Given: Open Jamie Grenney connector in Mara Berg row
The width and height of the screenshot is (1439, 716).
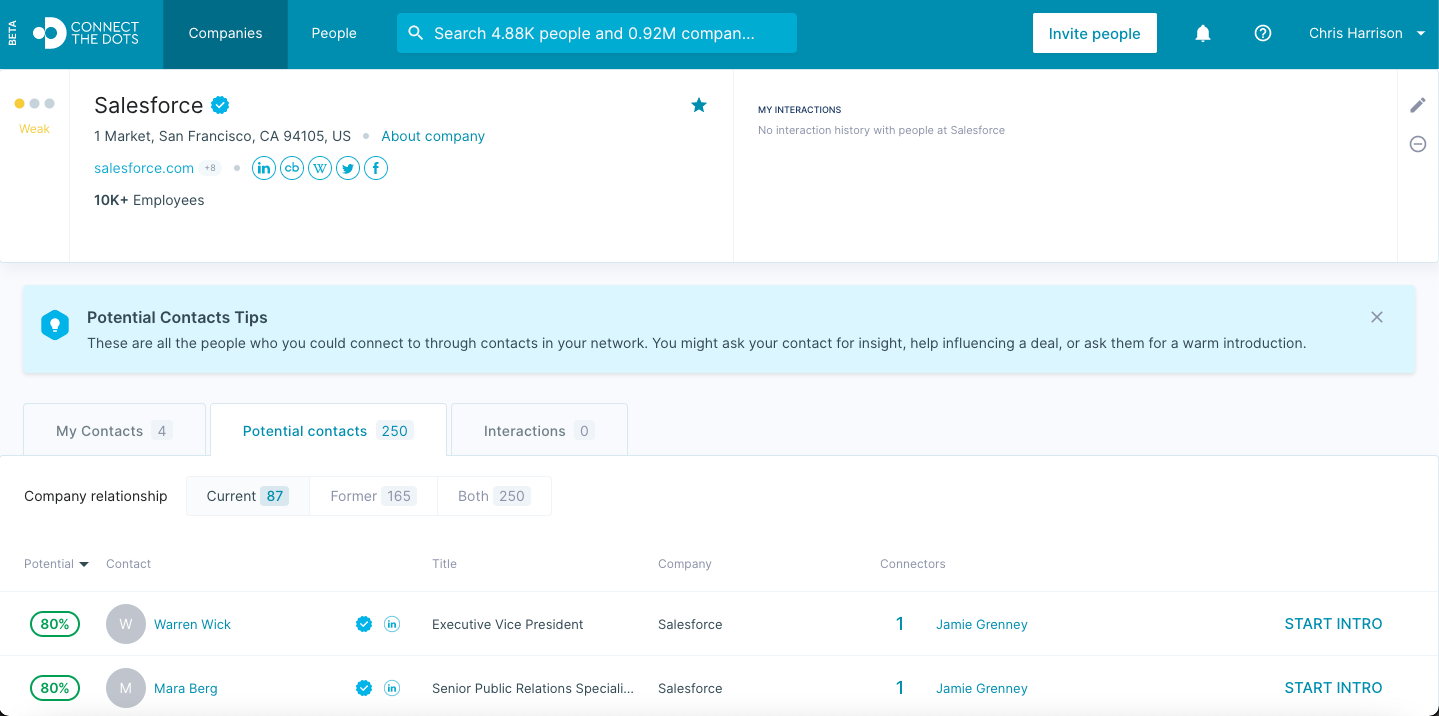Looking at the screenshot, I should click(982, 688).
